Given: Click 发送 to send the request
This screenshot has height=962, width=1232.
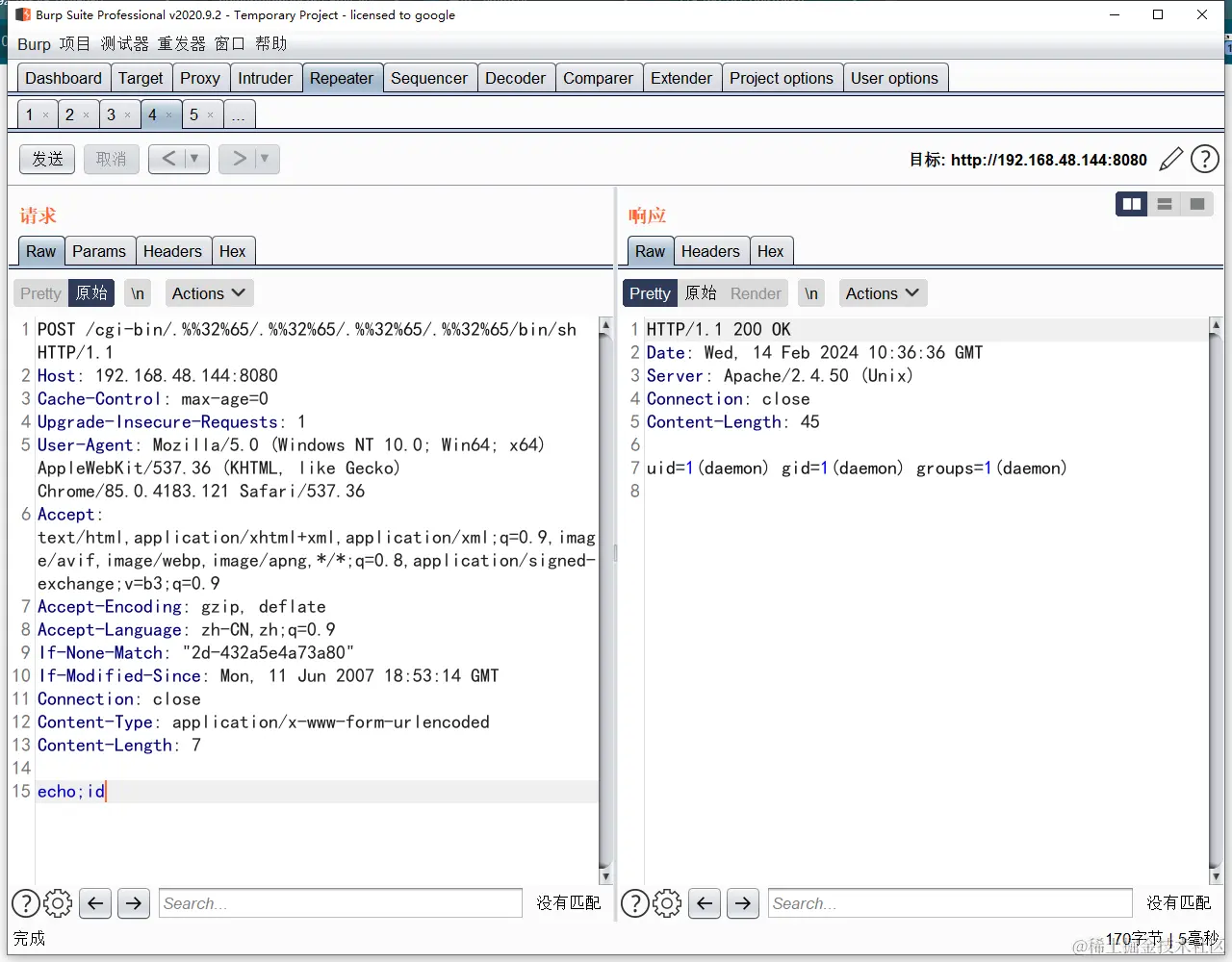Looking at the screenshot, I should pos(47,159).
